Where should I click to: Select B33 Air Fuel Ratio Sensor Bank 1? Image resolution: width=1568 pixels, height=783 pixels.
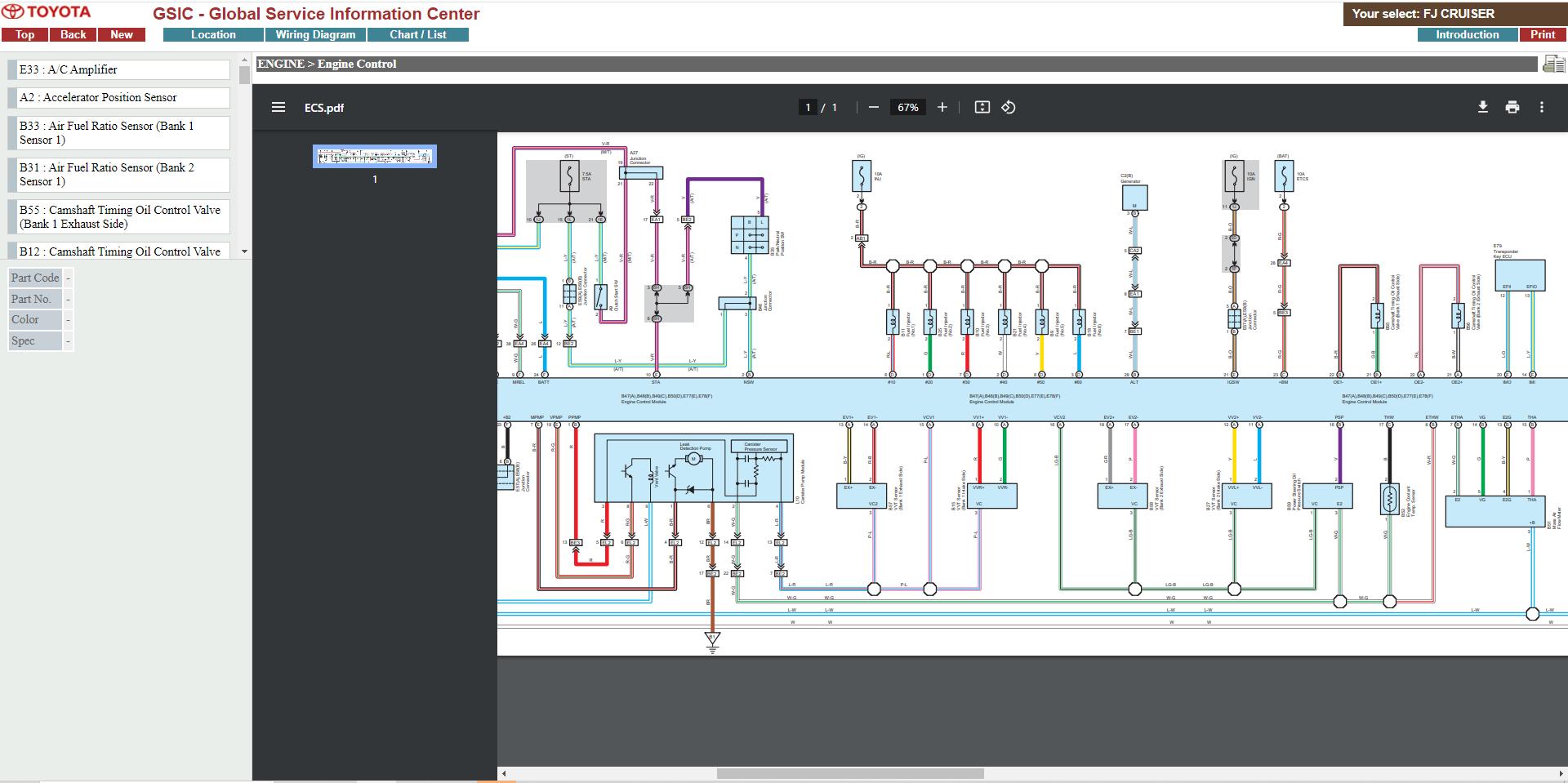tap(119, 132)
